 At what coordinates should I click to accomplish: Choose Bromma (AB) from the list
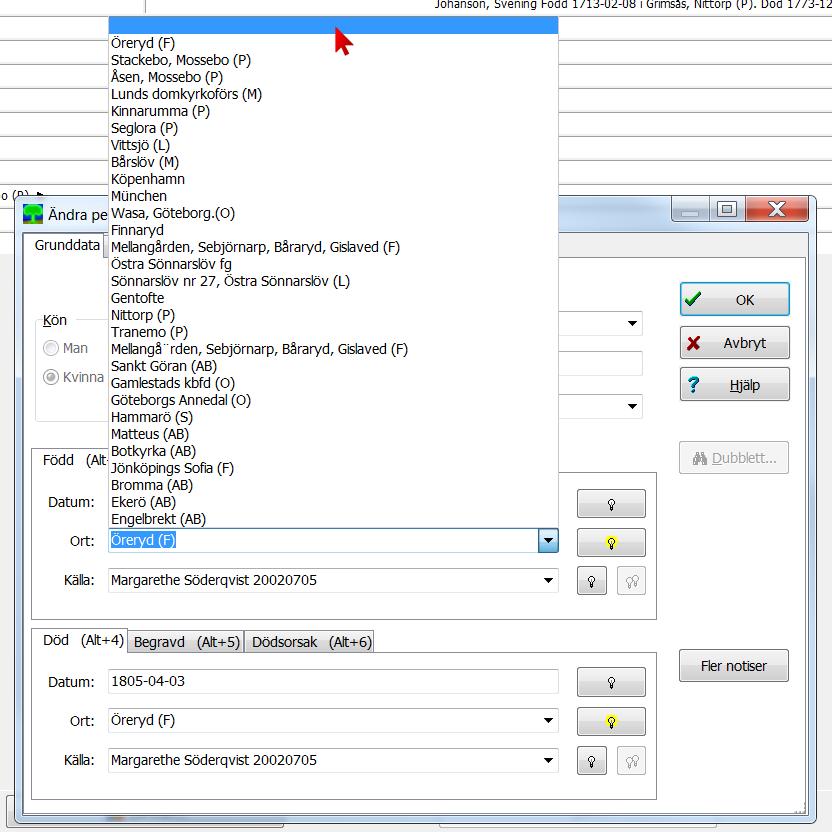point(333,485)
